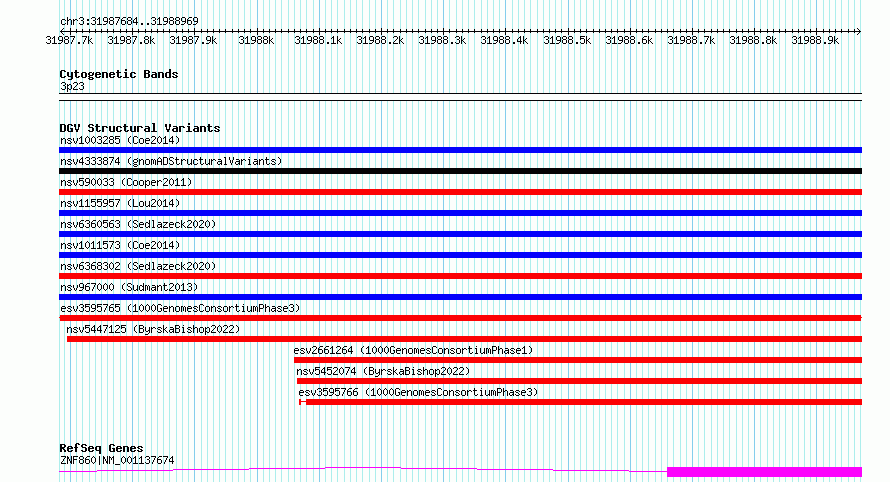This screenshot has width=890, height=482.
Task: Select the blue nsv967000 variant bar
Action: click(460, 297)
